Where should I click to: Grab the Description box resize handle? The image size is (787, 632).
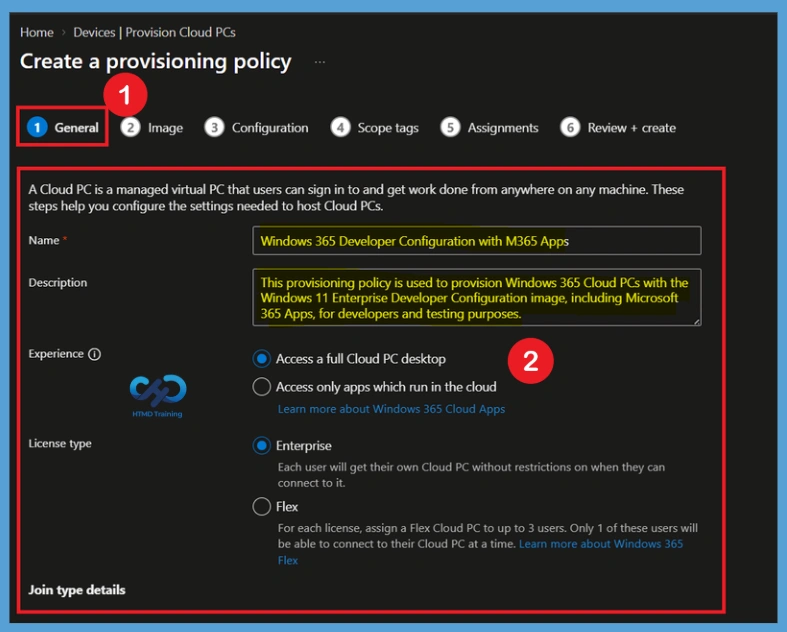(697, 321)
